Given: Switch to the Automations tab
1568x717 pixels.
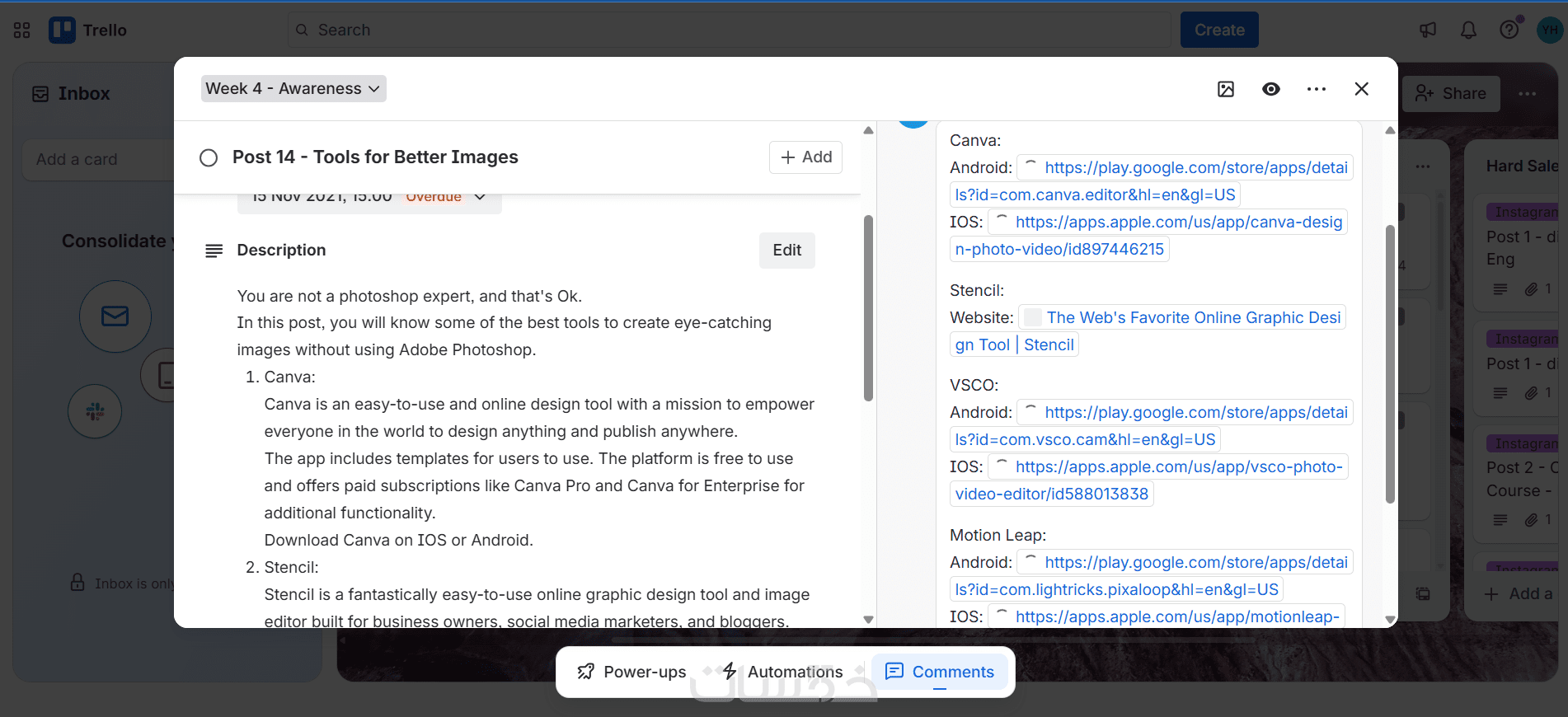Looking at the screenshot, I should [x=783, y=672].
